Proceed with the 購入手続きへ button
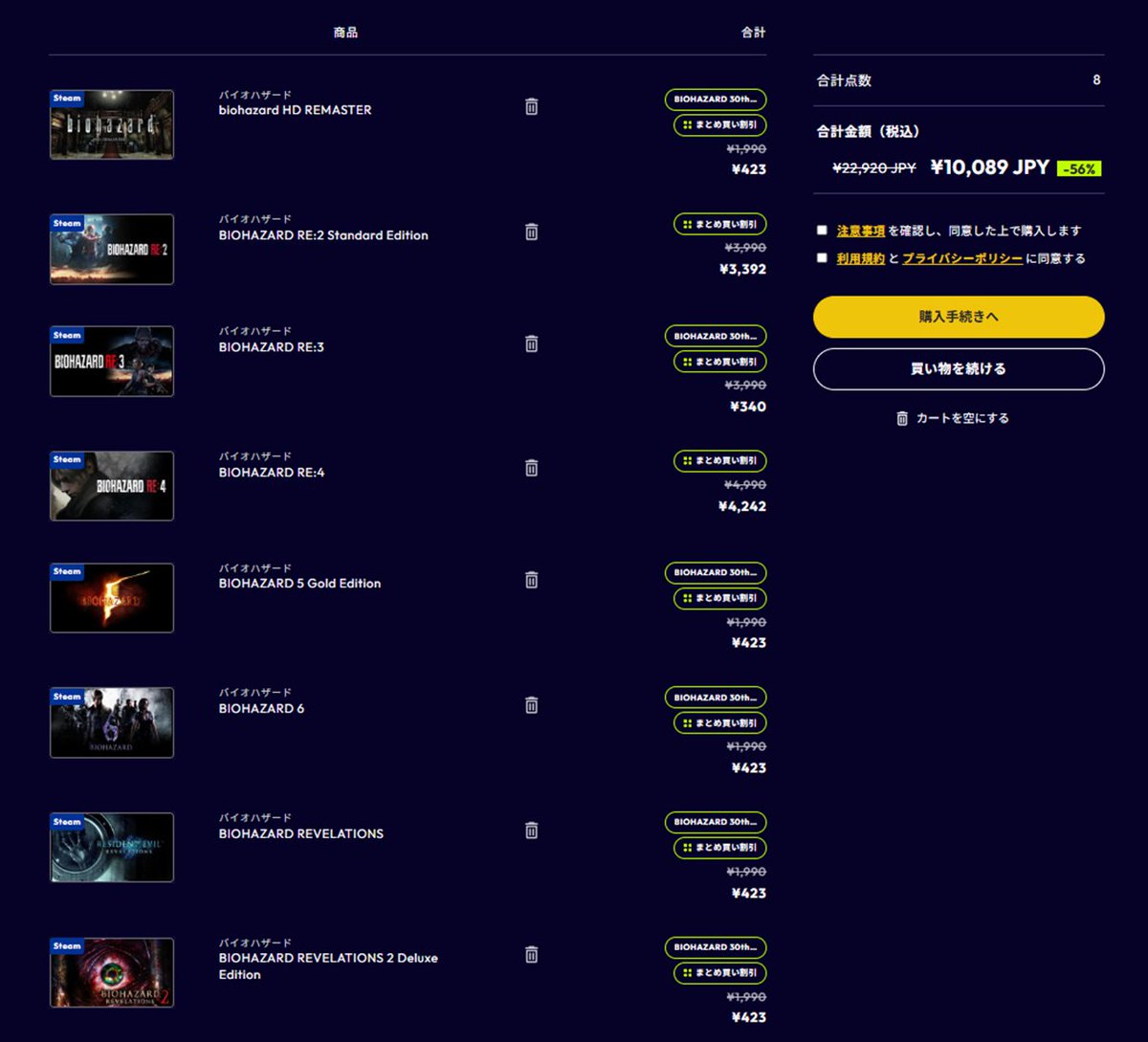 (x=959, y=317)
